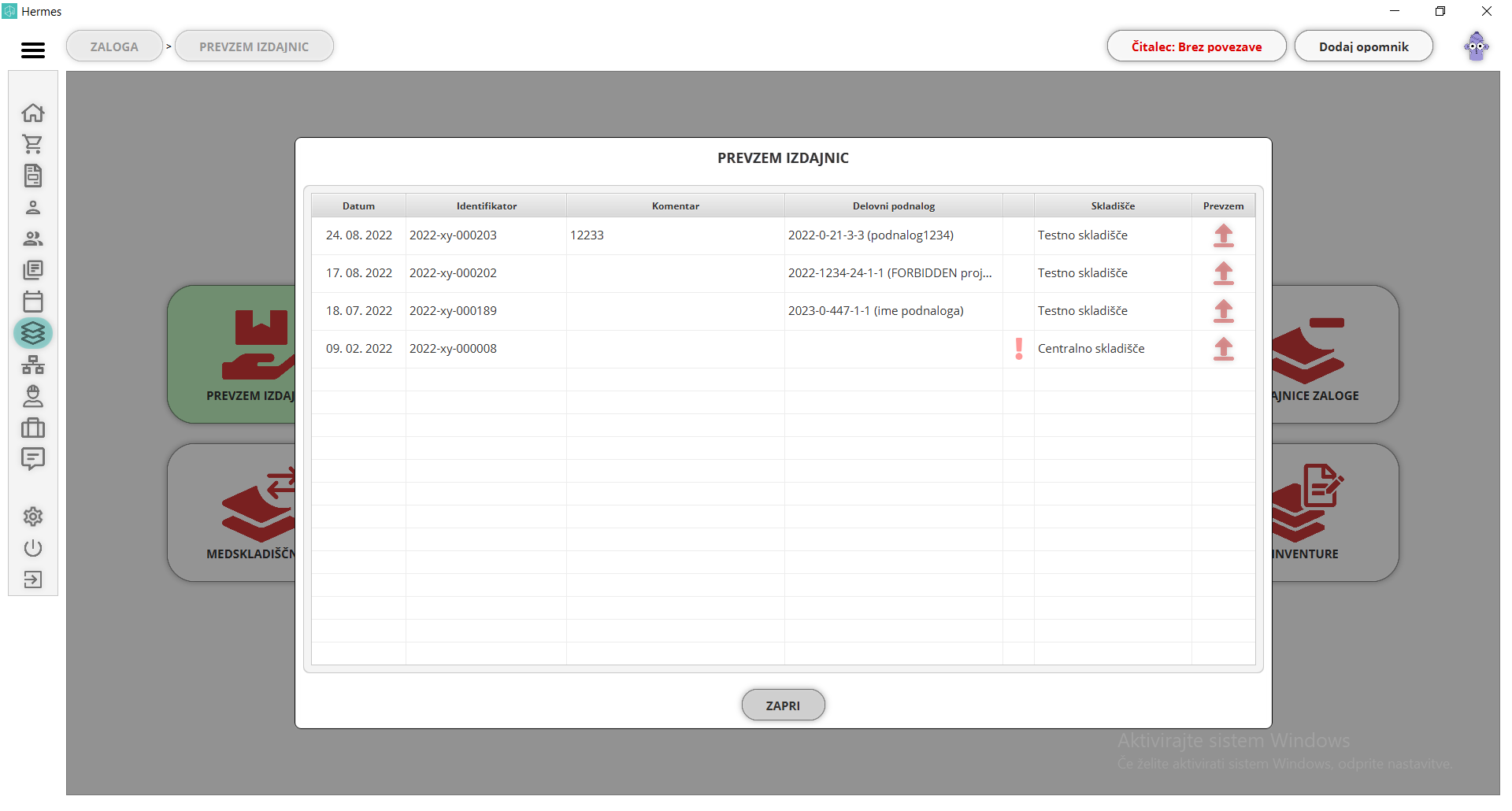
Task: Select the highlighted stock layers sidebar icon
Action: coord(33,333)
